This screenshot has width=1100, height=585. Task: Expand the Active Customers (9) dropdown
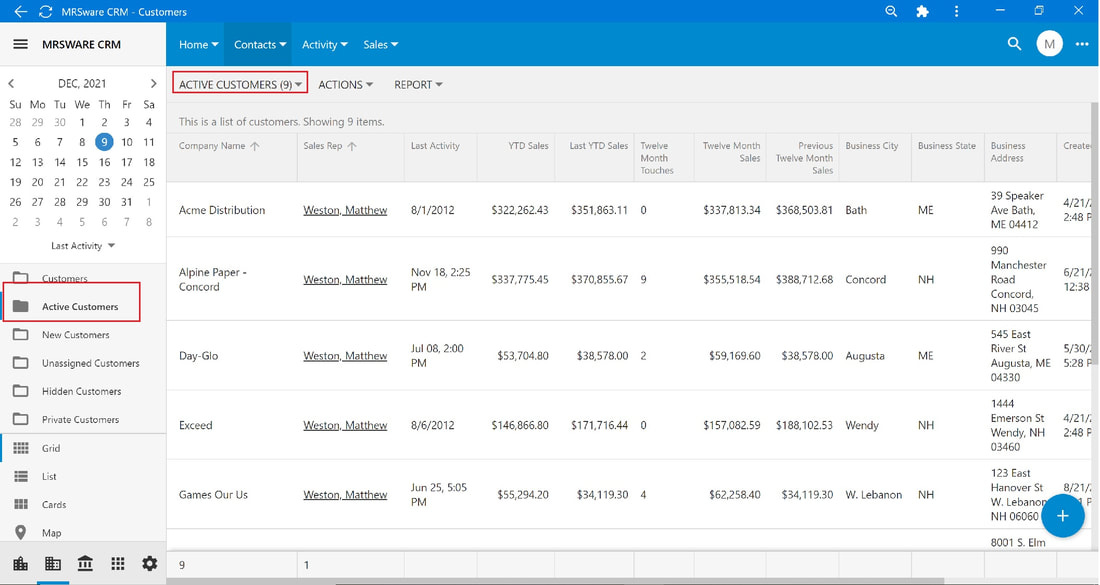point(241,84)
